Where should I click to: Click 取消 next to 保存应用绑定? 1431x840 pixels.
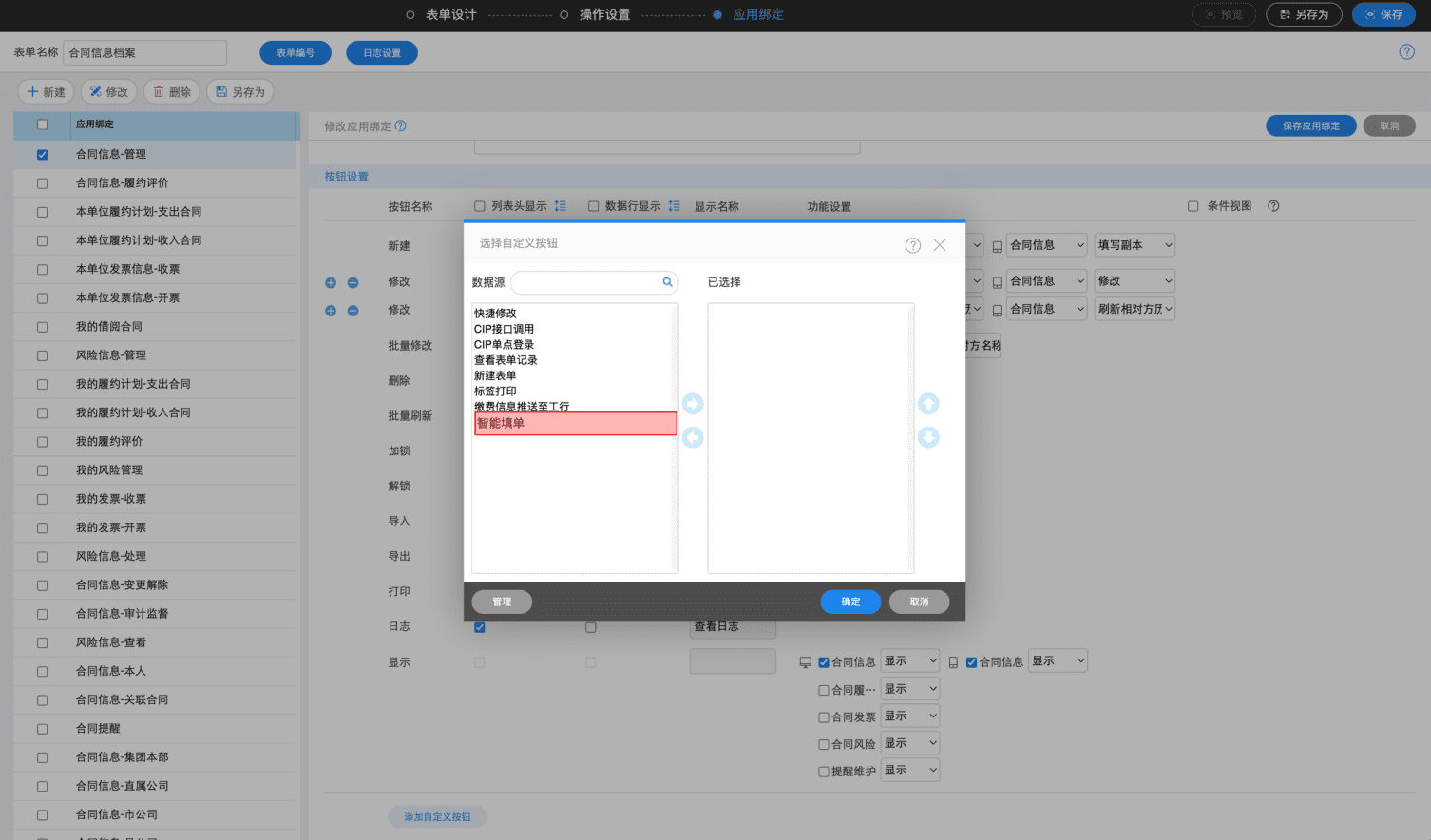tap(1389, 125)
